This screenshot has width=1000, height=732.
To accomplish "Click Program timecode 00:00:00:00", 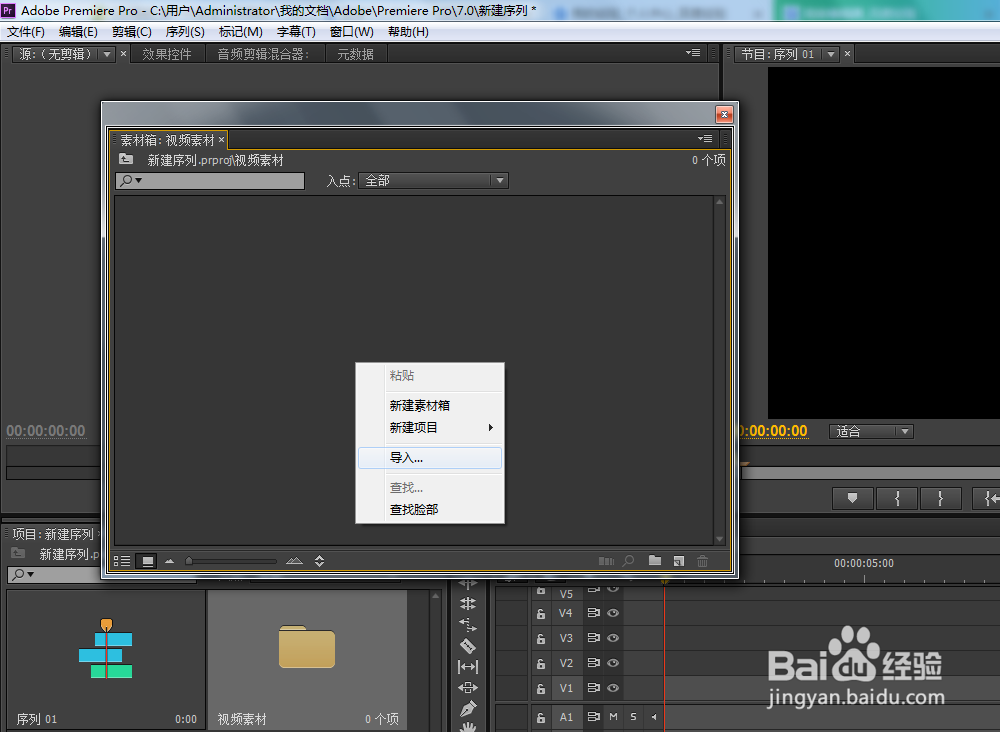I will [774, 431].
